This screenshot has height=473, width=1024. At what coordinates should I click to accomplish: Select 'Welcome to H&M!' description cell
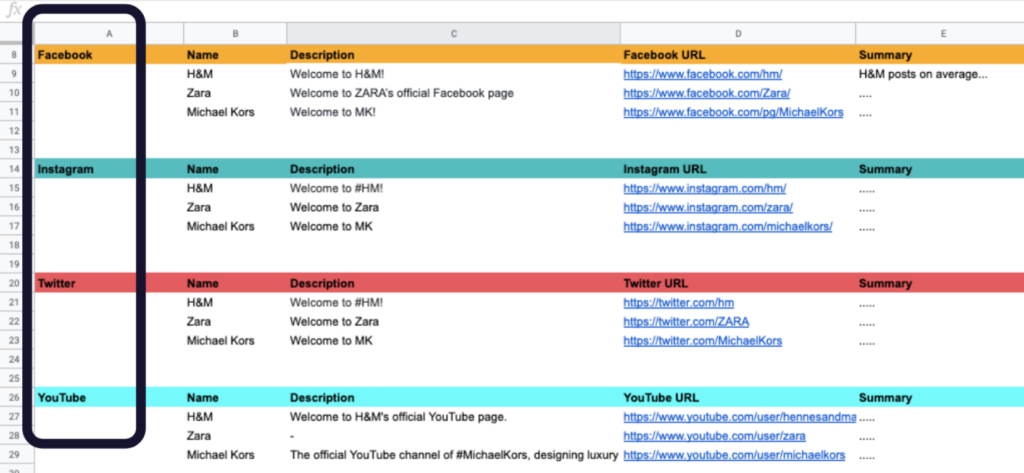tap(453, 74)
